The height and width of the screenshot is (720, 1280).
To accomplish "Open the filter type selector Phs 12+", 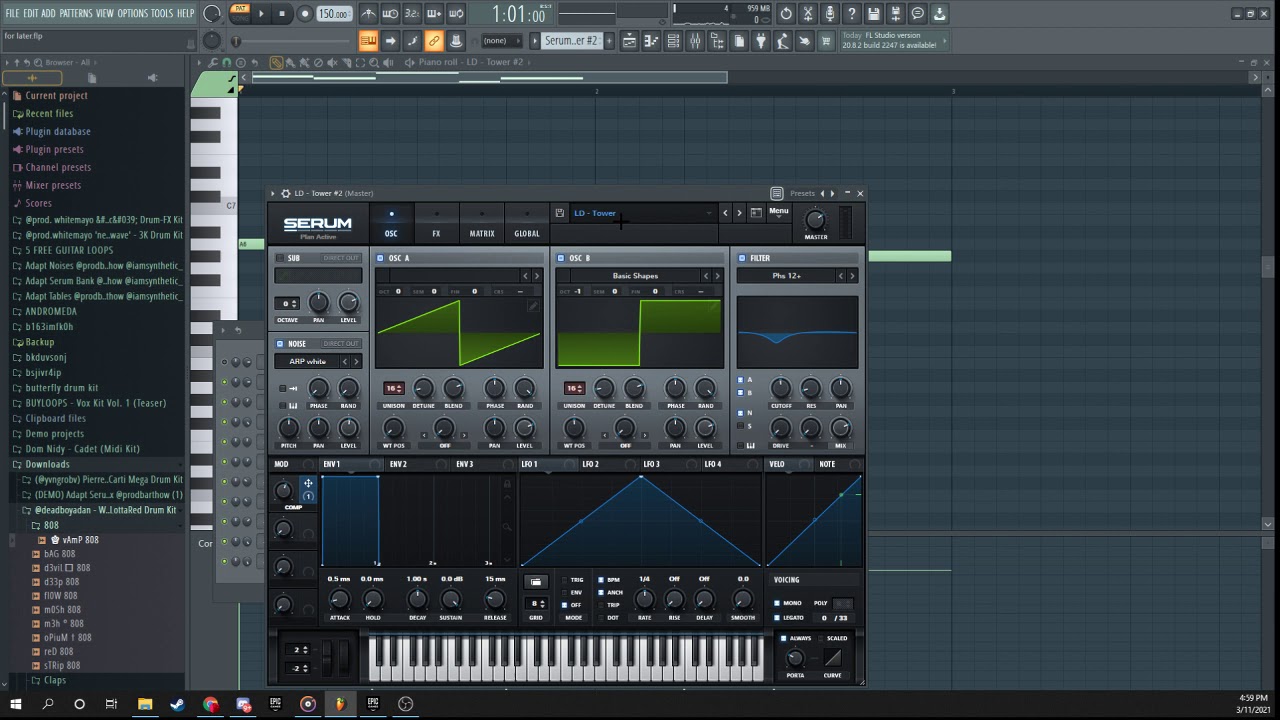I will pos(786,275).
